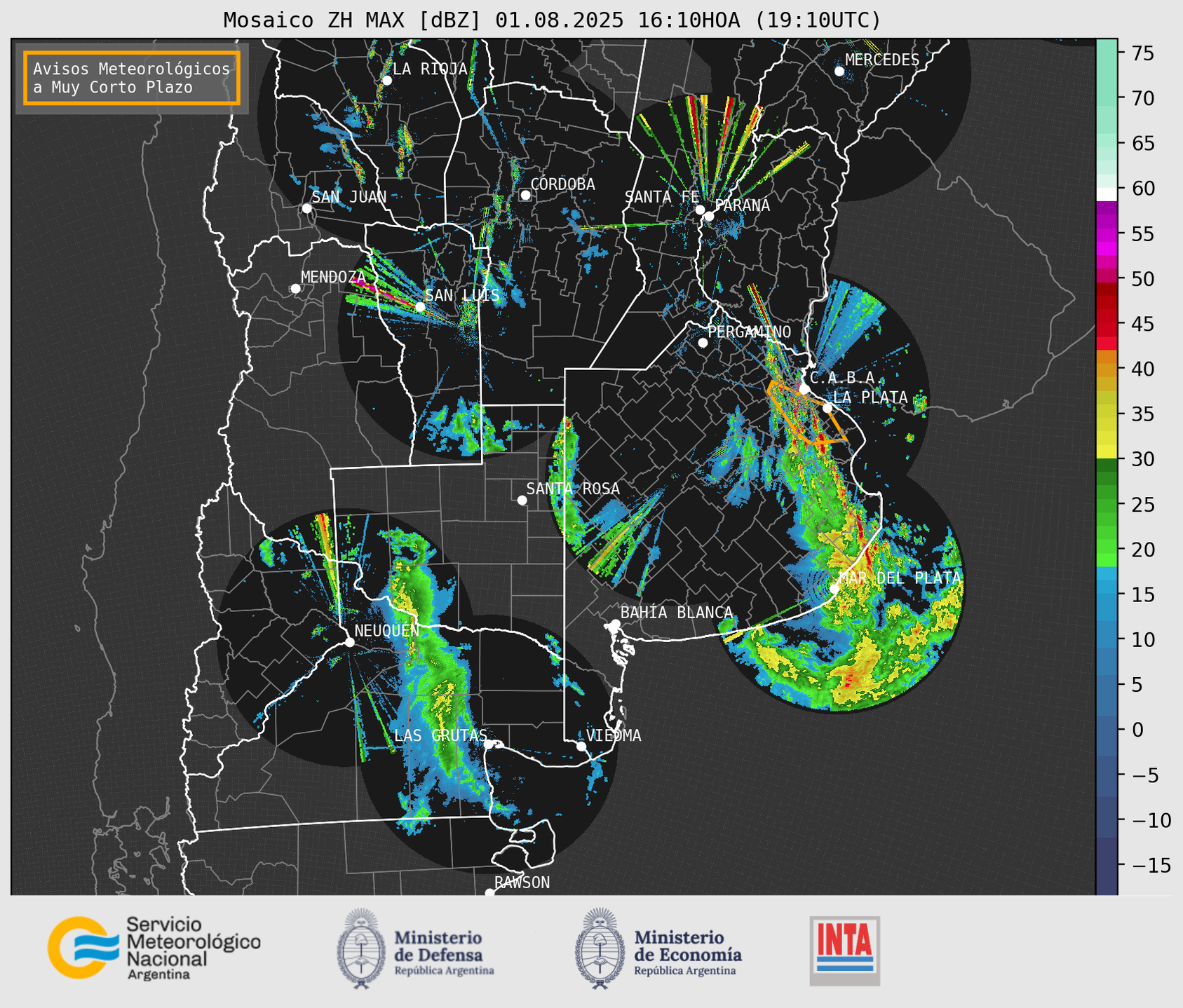Click the MERCEDES label text

point(882,60)
